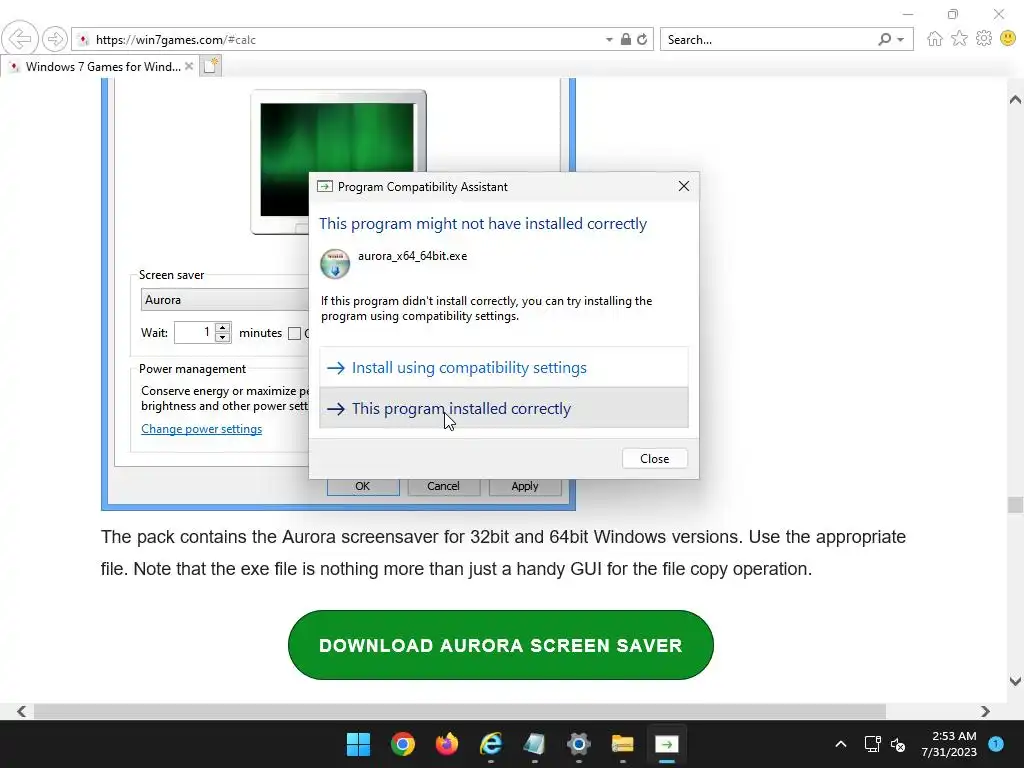Choose Install using compatibility settings
This screenshot has width=1024, height=768.
[504, 368]
